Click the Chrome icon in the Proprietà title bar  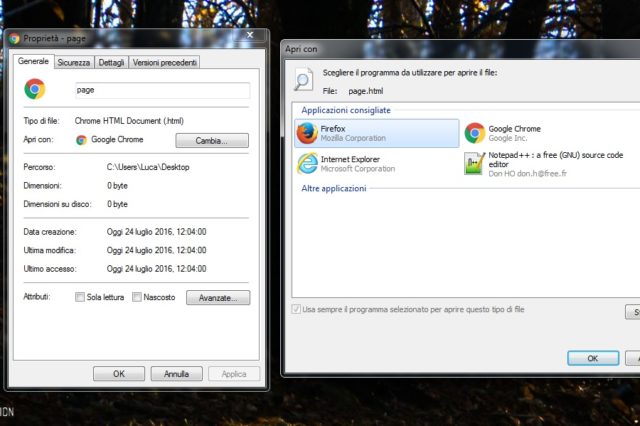pos(14,39)
